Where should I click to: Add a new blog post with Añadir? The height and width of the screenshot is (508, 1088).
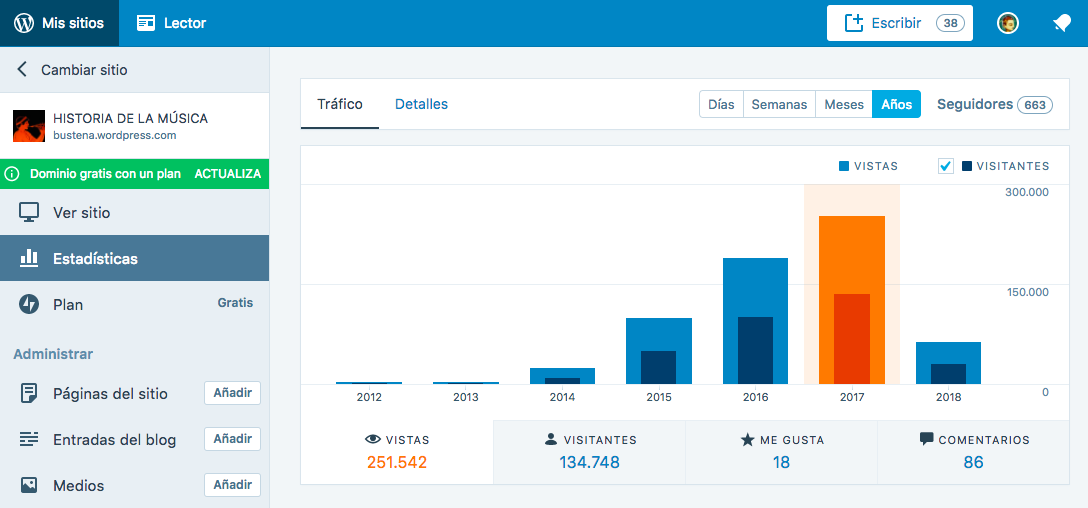click(232, 439)
